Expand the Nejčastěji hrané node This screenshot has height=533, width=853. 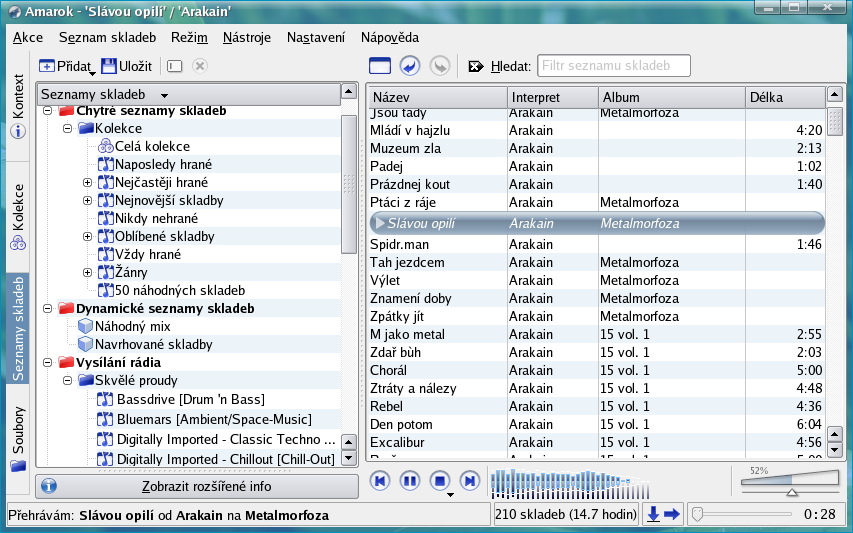tap(87, 182)
